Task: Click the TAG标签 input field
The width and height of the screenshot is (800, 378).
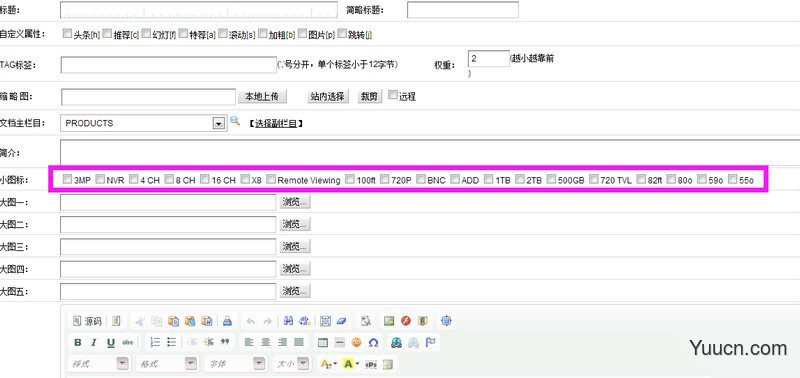Action: (169, 65)
